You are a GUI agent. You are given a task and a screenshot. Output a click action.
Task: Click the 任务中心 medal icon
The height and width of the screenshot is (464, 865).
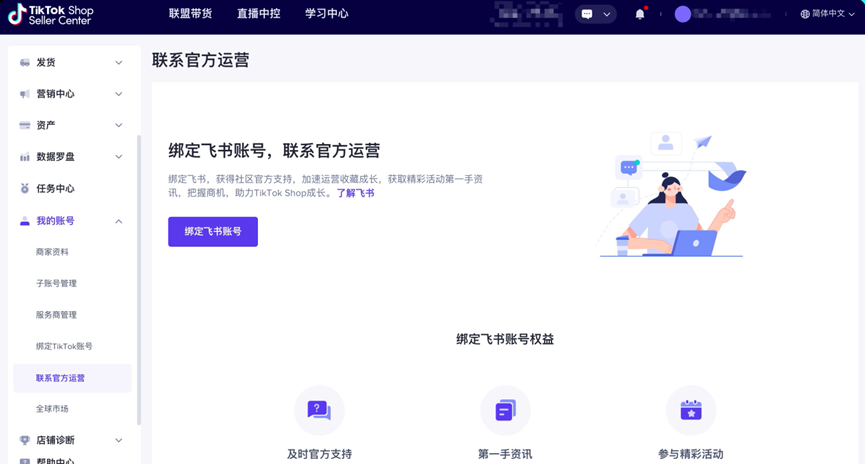(25, 189)
